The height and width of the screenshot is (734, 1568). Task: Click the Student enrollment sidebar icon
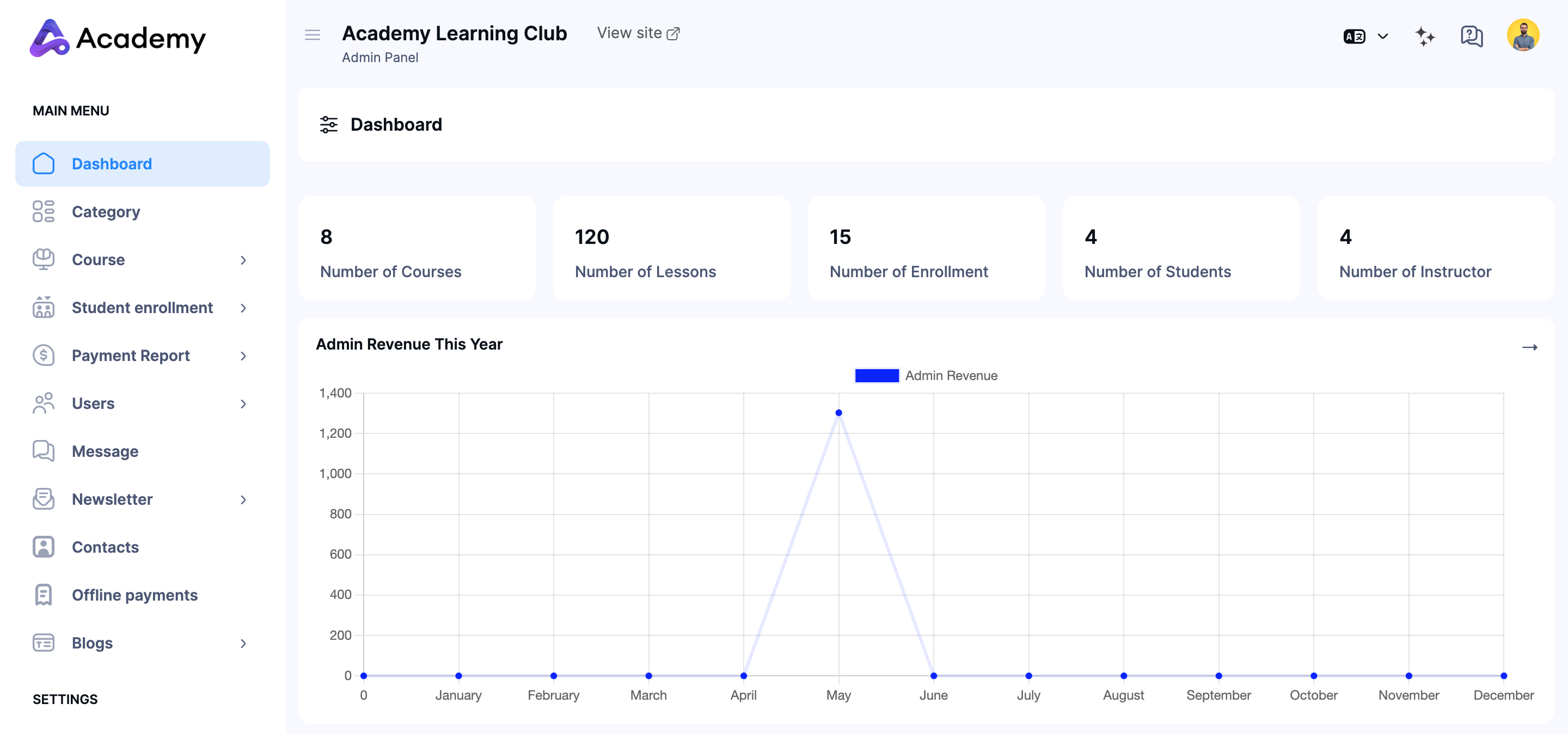coord(42,307)
